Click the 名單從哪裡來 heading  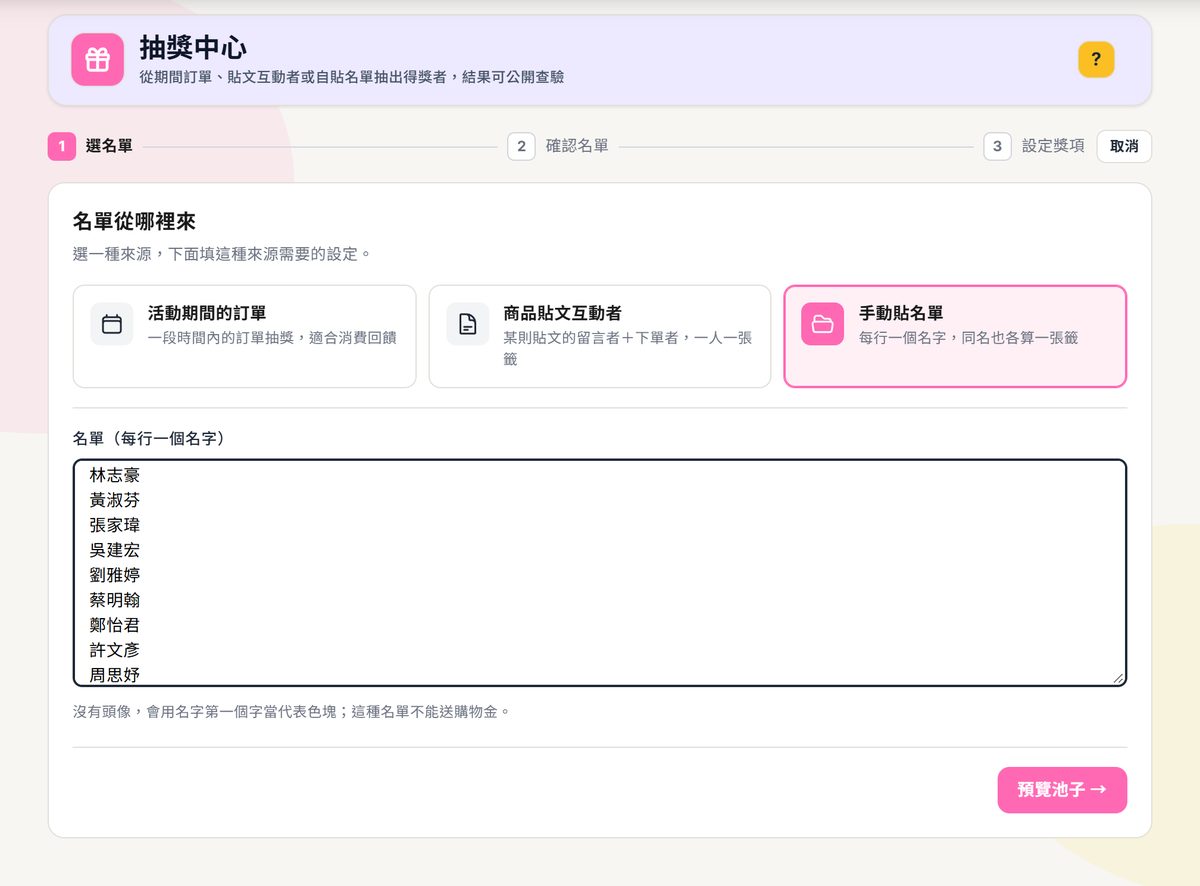pos(134,222)
